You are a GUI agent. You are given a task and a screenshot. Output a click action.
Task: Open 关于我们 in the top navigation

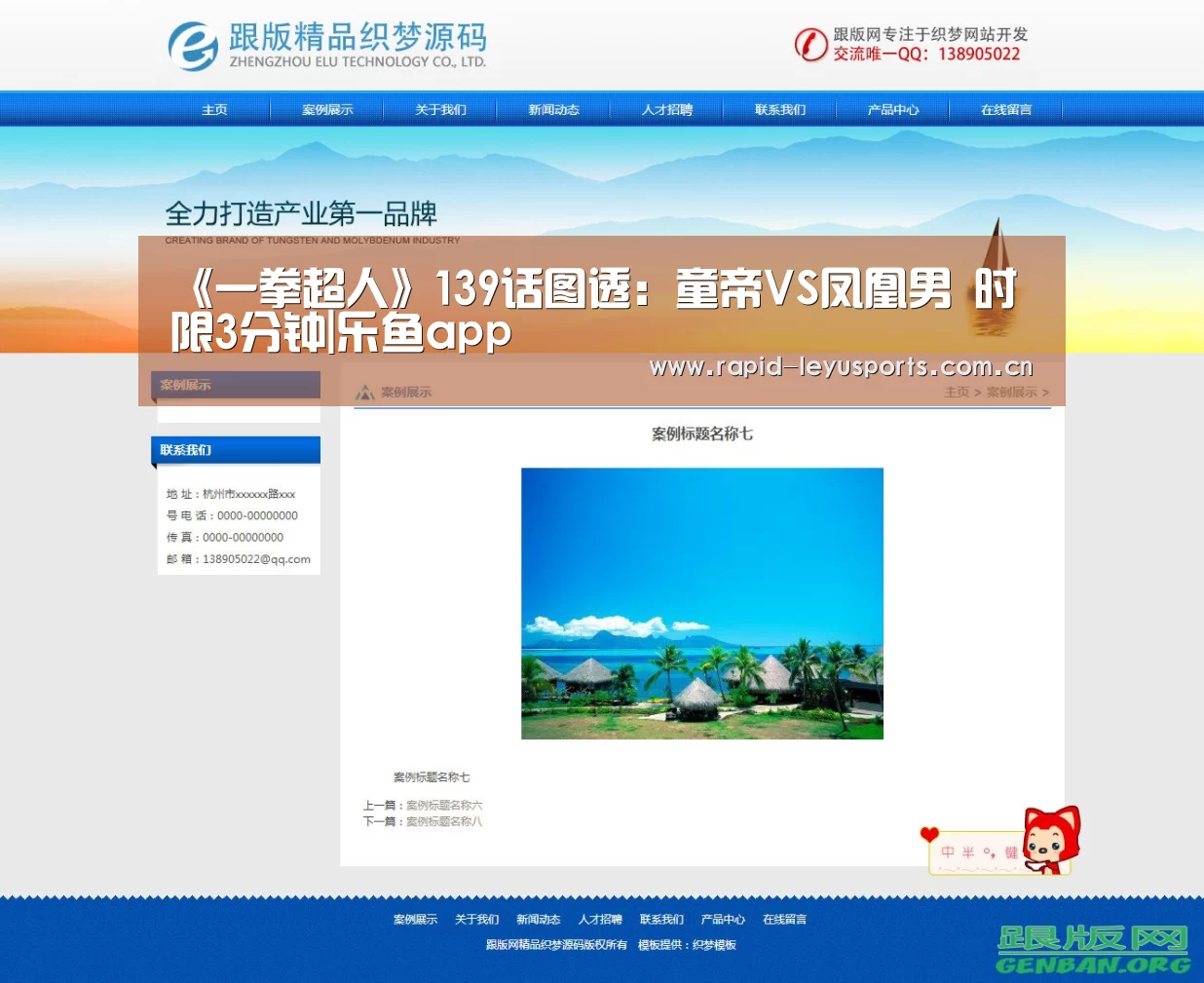[x=440, y=109]
